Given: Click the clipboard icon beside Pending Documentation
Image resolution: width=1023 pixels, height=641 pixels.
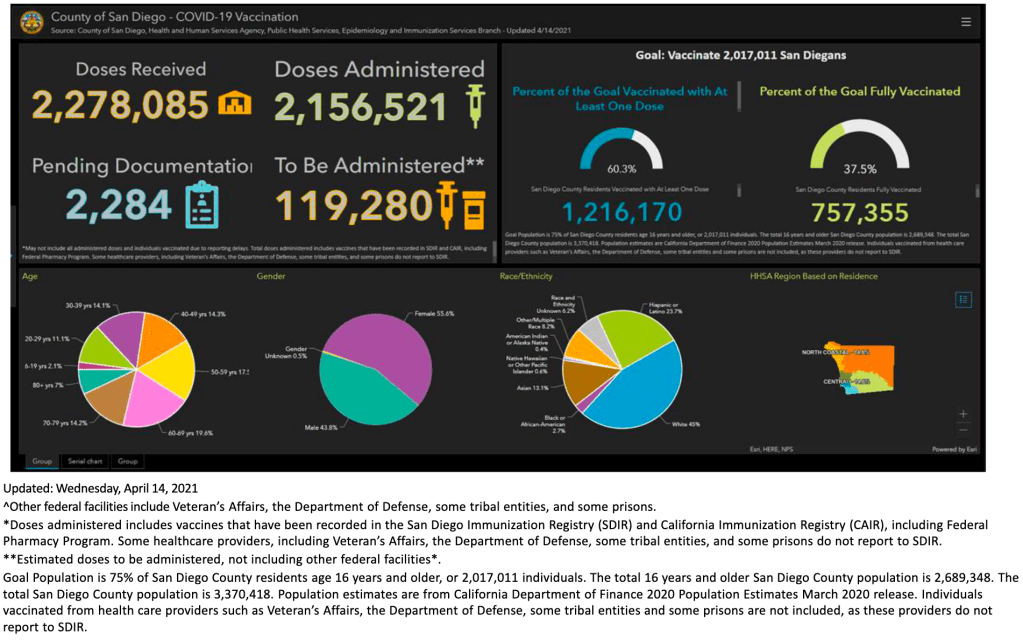Looking at the screenshot, I should coord(203,204).
